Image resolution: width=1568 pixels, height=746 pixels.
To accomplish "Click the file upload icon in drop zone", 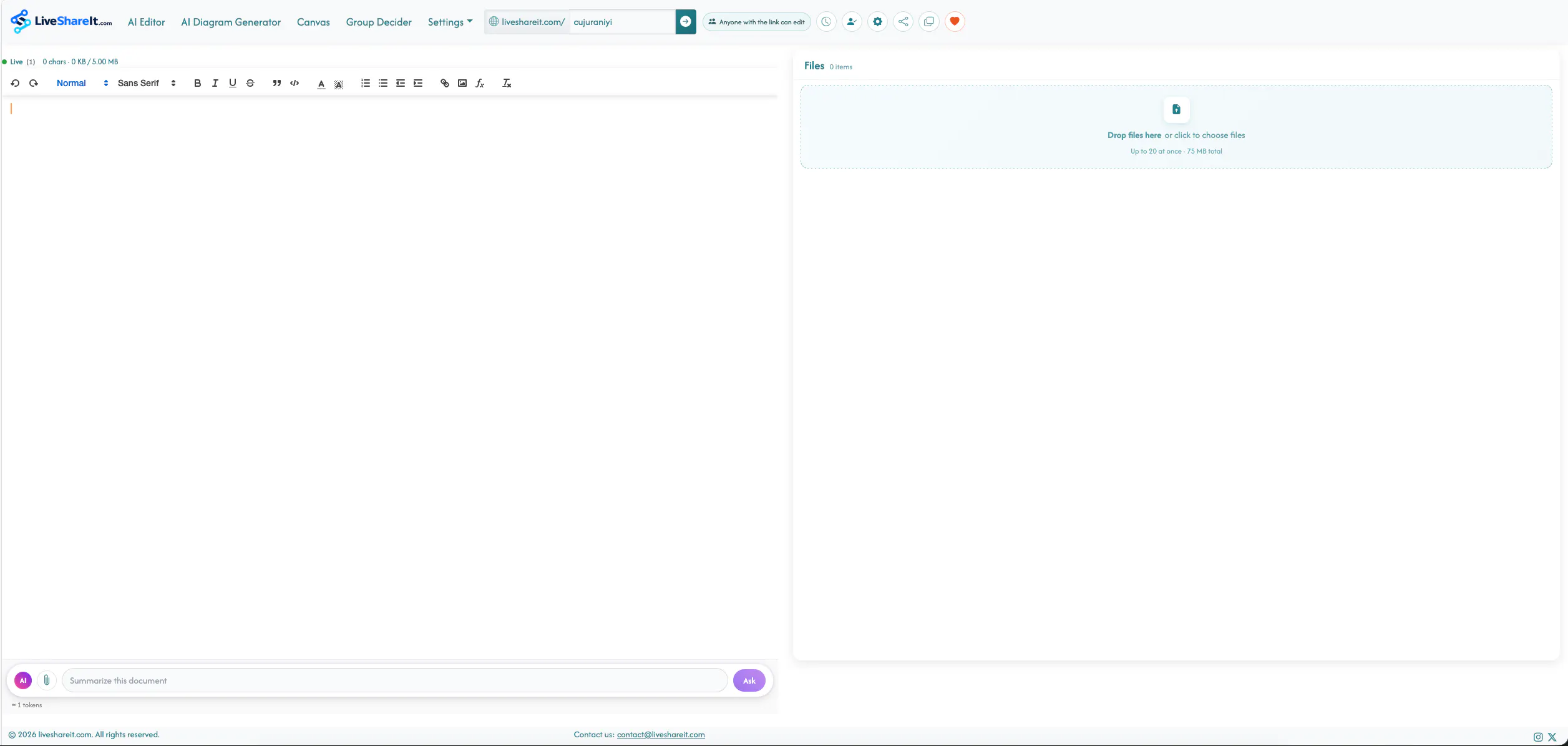I will 1176,110.
